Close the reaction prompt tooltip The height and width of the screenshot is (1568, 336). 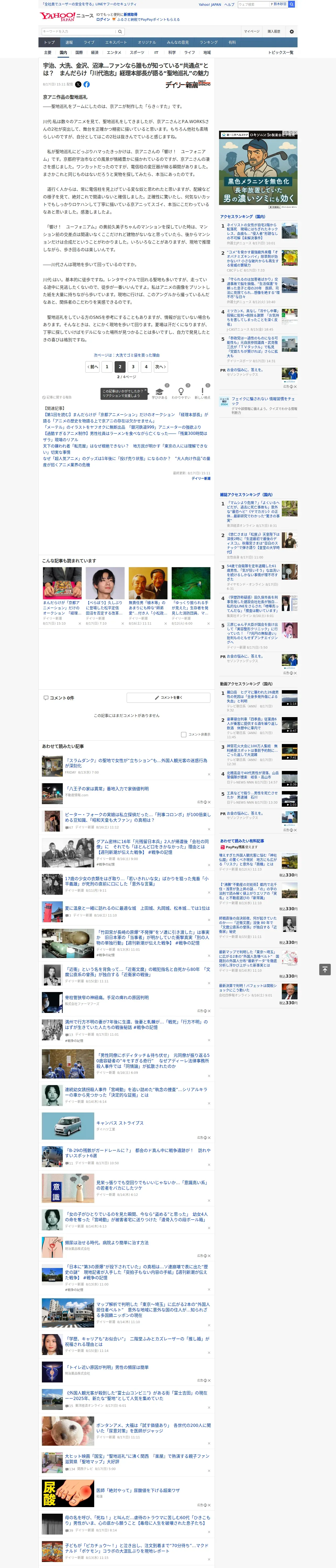click(x=146, y=391)
